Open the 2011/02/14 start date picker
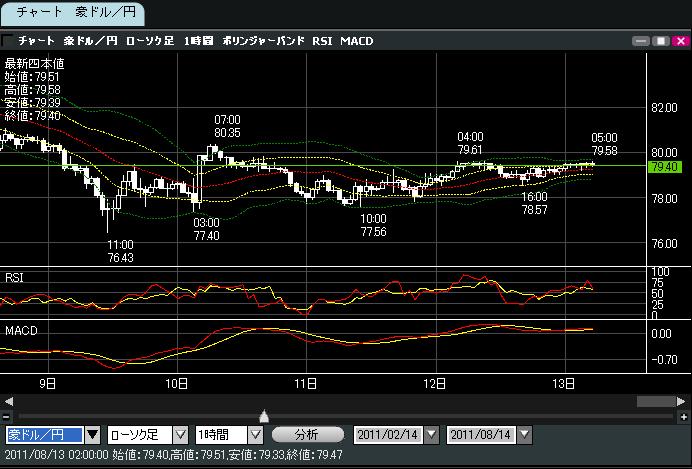This screenshot has height=469, width=692. 431,435
